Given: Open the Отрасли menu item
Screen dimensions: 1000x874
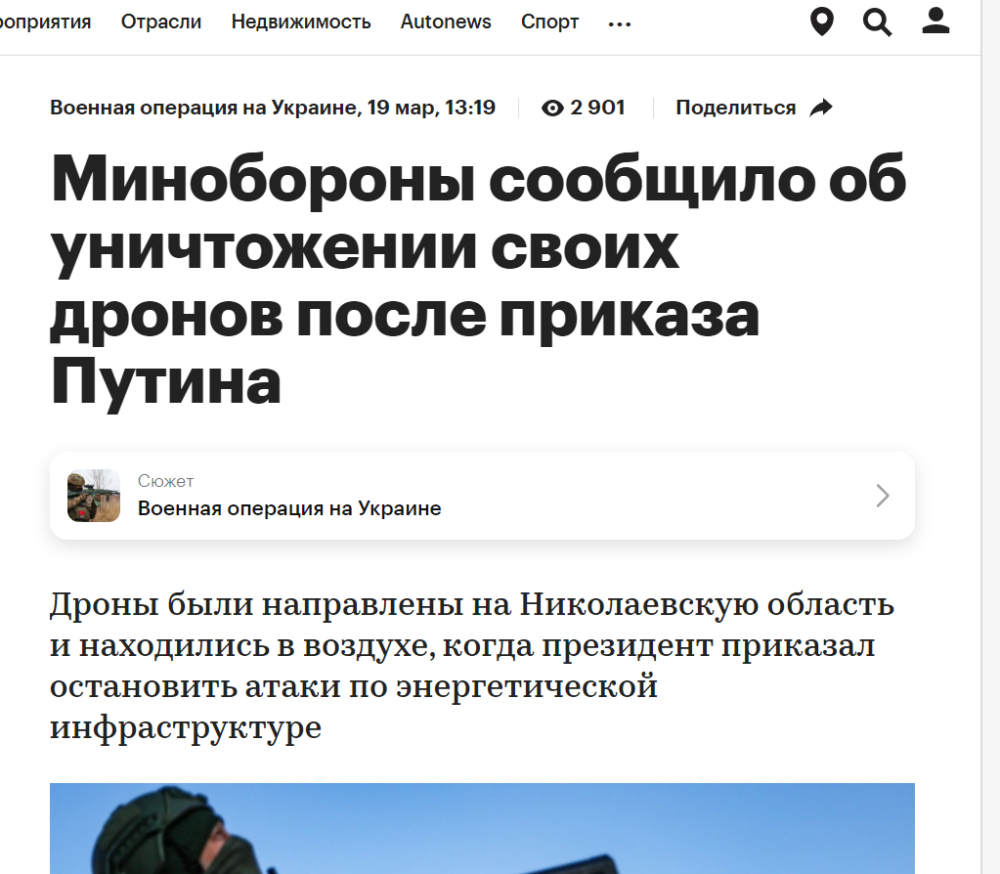Looking at the screenshot, I should click(x=161, y=22).
